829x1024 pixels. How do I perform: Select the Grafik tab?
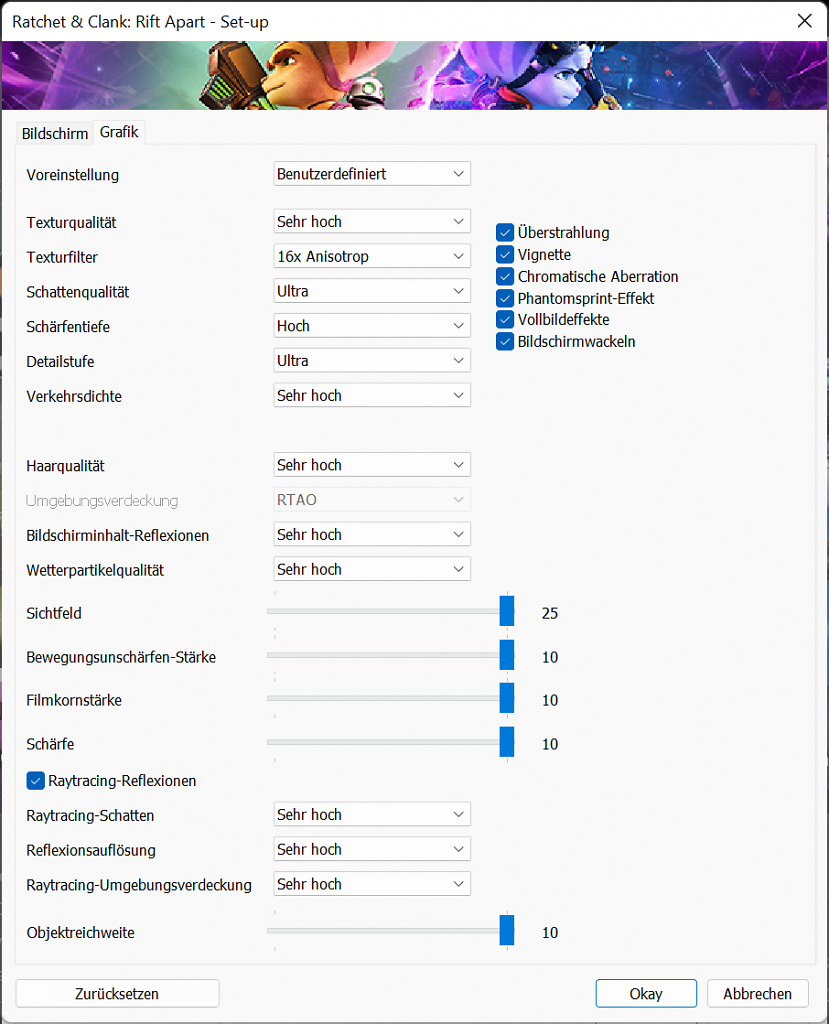(x=119, y=132)
